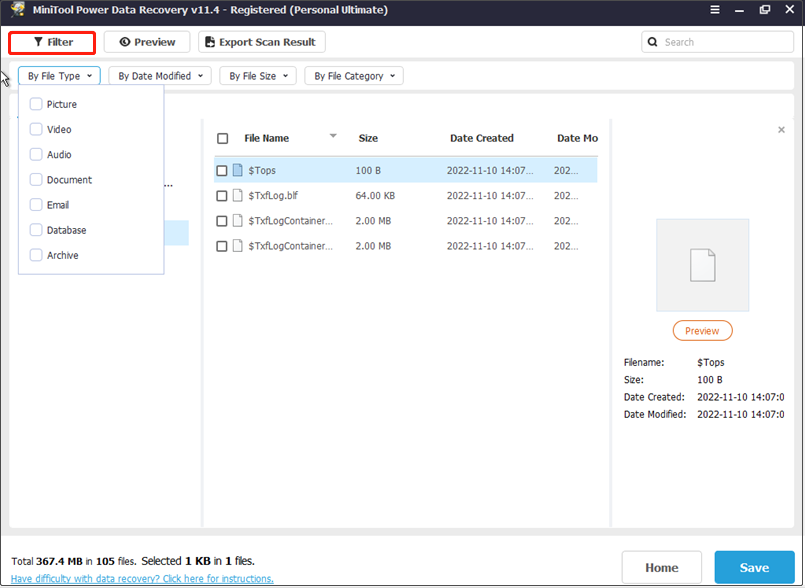Open the Preview toolbar button
Image resolution: width=805 pixels, height=588 pixels.
tap(147, 42)
